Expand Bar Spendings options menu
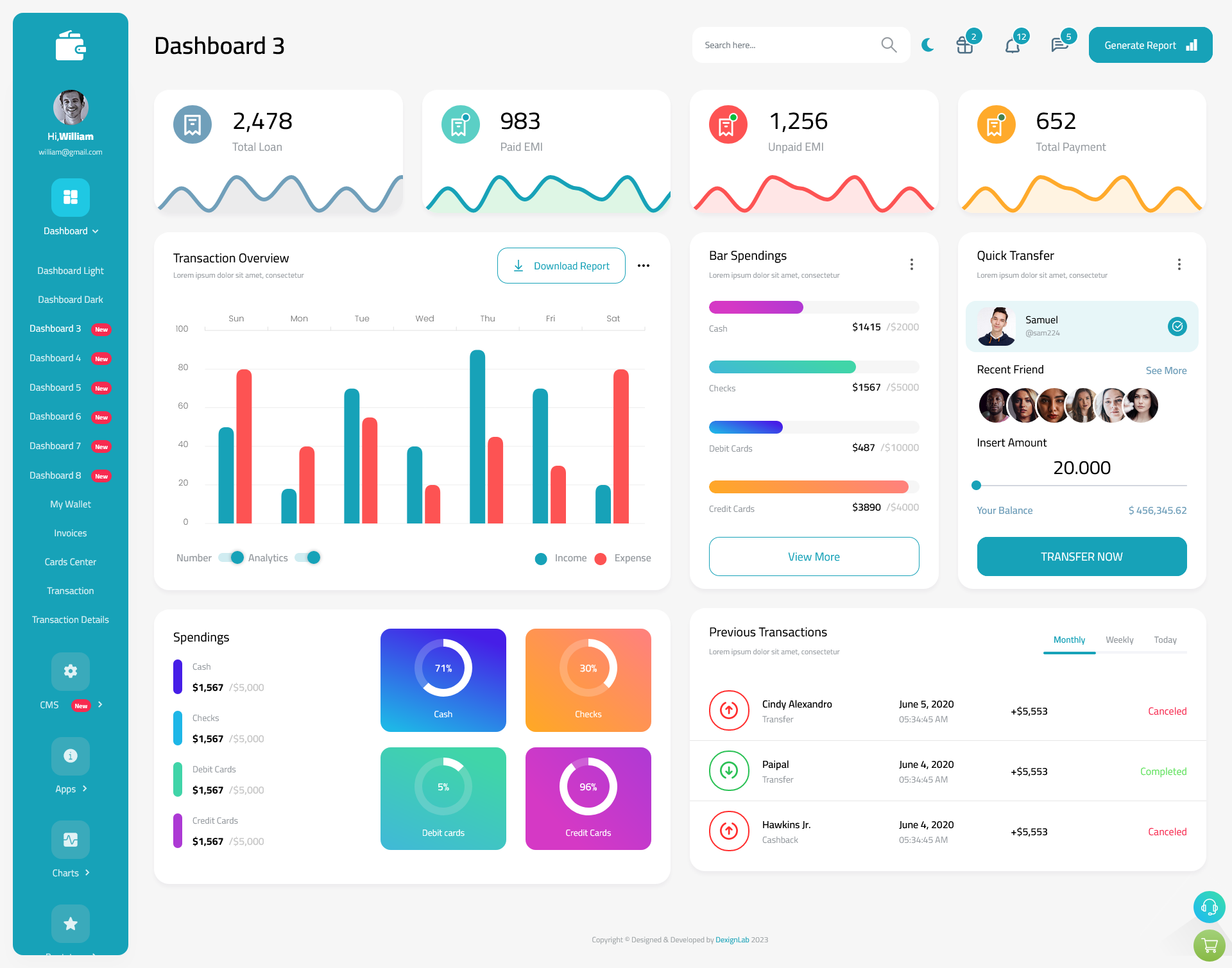1232x968 pixels. point(912,263)
